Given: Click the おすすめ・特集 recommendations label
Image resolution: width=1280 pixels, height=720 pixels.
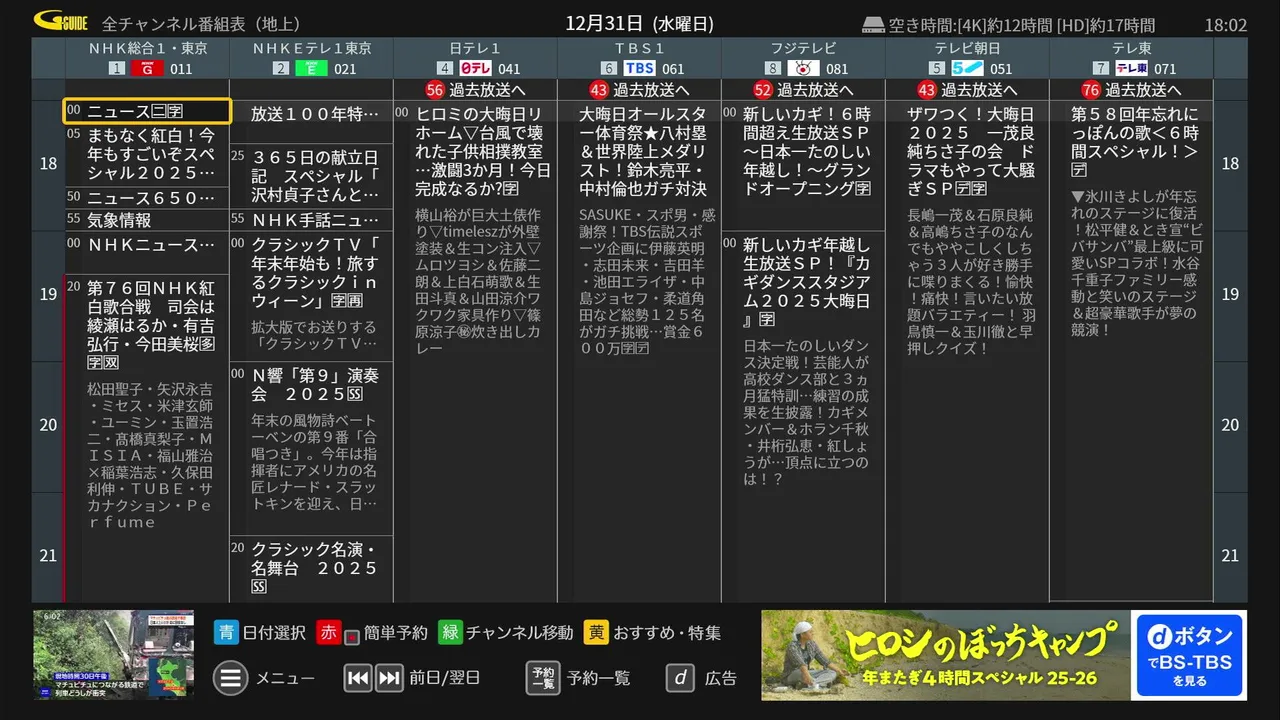Looking at the screenshot, I should coord(667,632).
